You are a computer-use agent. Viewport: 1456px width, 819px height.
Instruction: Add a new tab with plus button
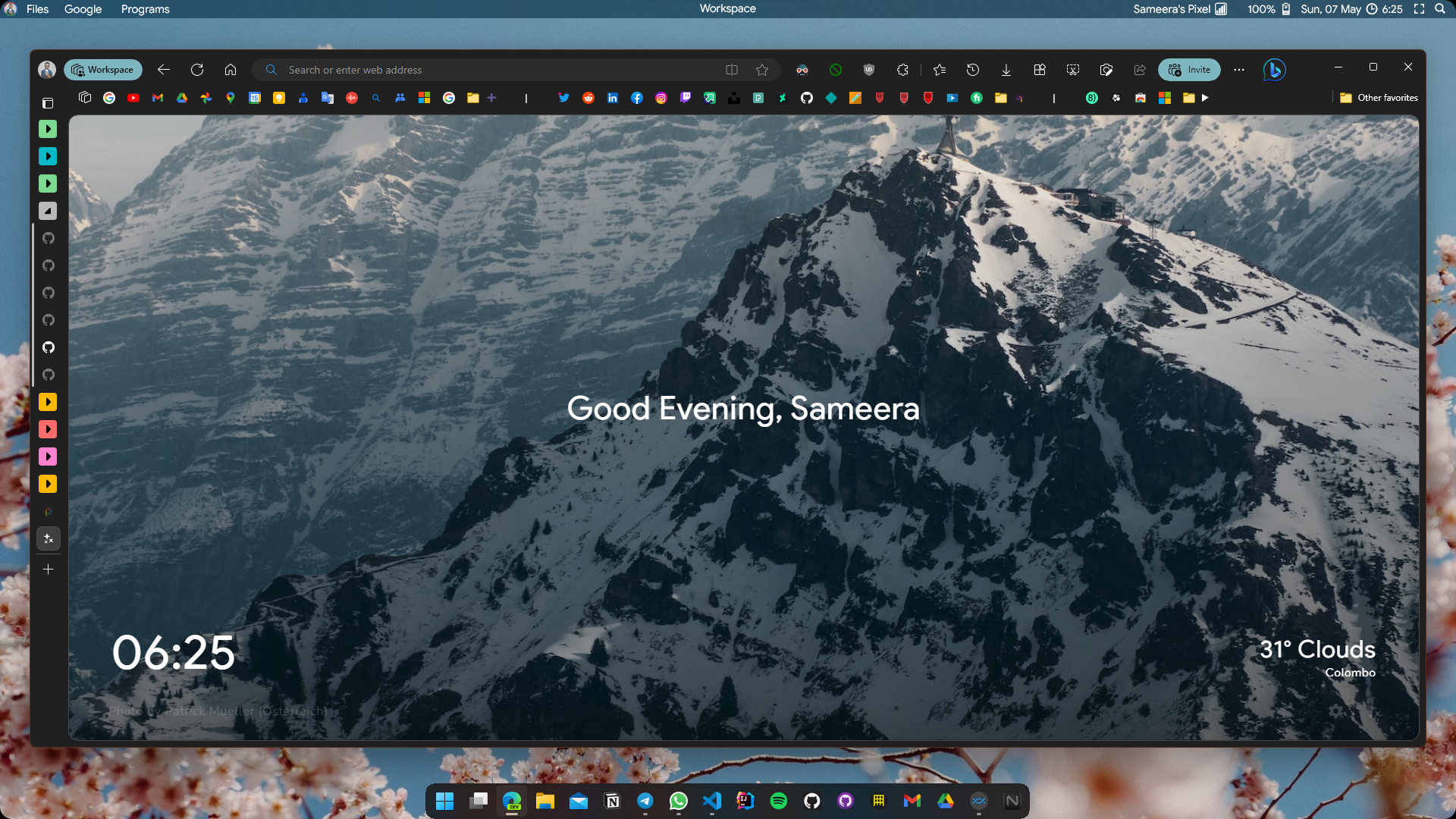pyautogui.click(x=48, y=570)
